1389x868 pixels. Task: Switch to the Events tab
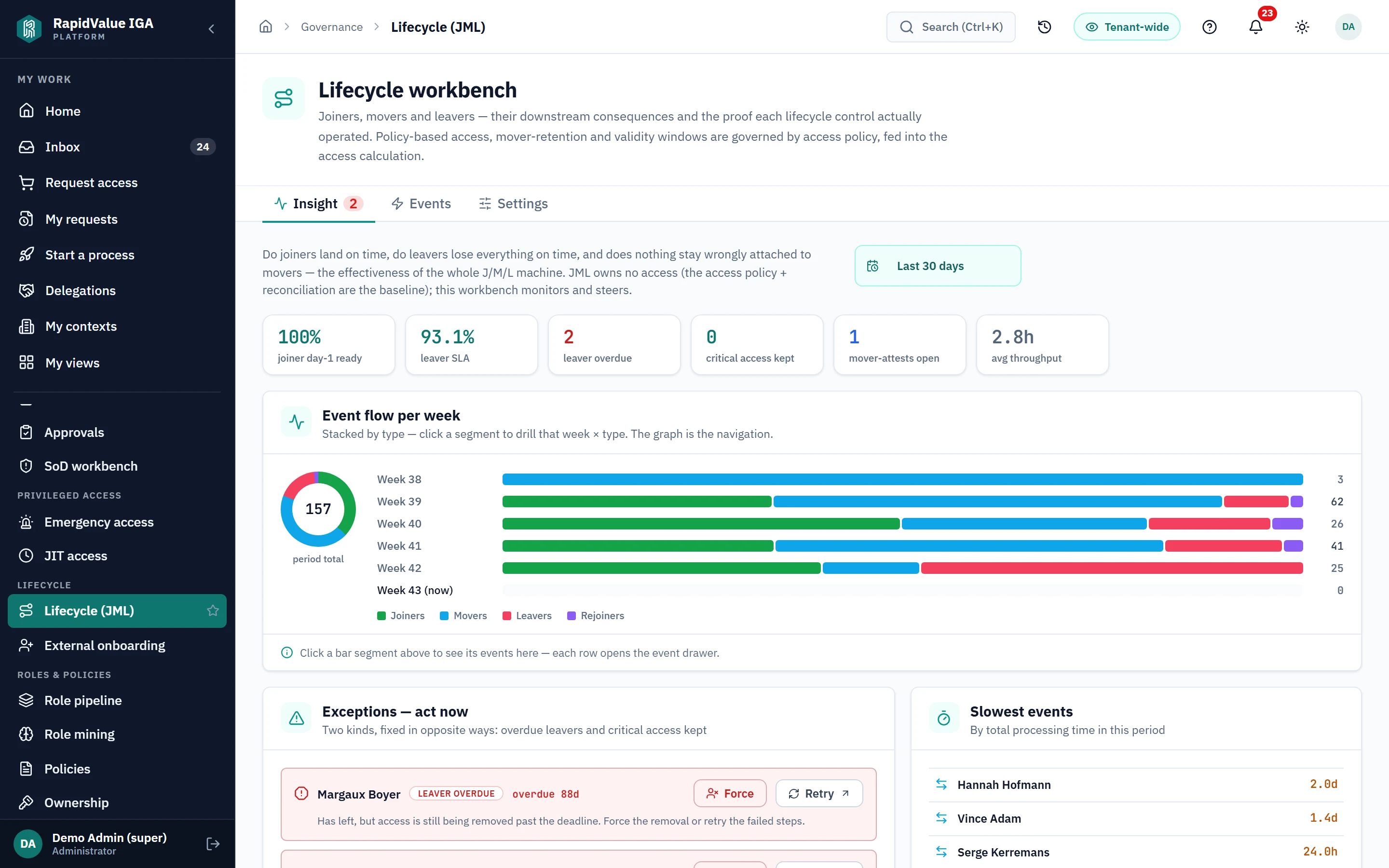click(422, 204)
